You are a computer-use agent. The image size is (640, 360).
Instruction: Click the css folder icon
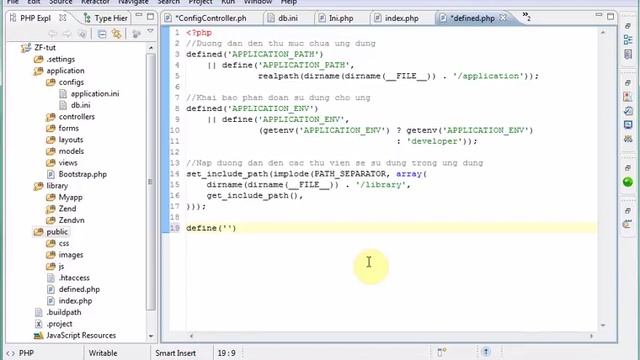point(51,243)
